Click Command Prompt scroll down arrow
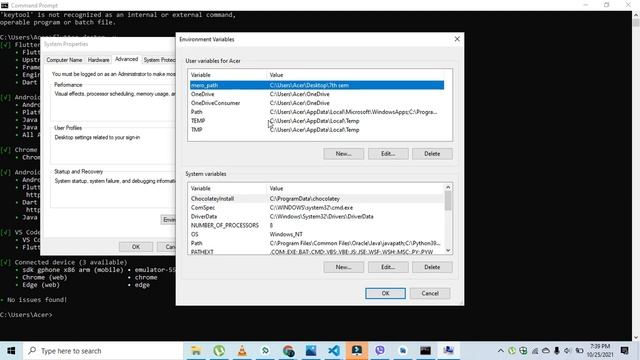 (x=636, y=337)
